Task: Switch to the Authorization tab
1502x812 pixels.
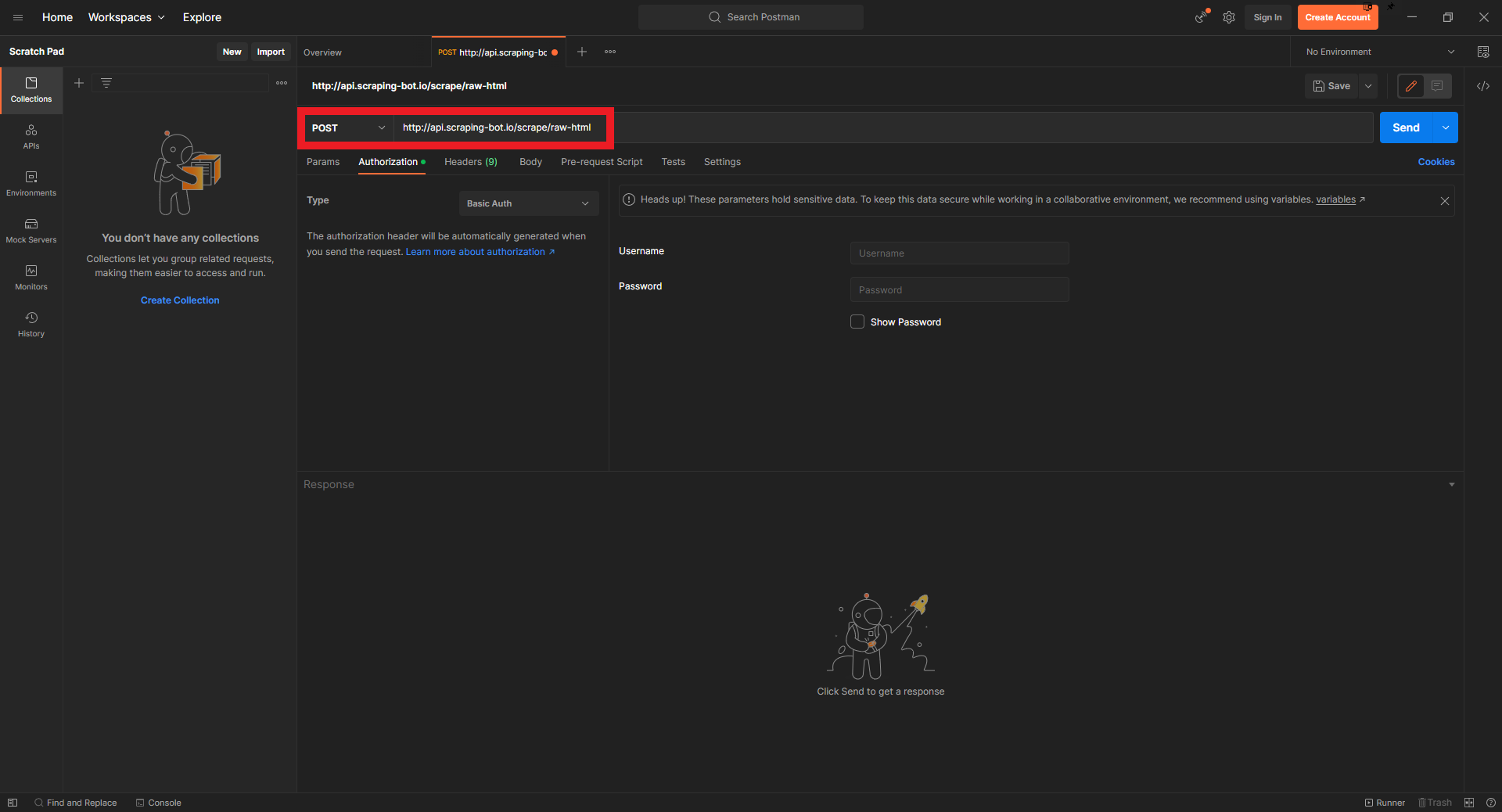Action: 392,162
